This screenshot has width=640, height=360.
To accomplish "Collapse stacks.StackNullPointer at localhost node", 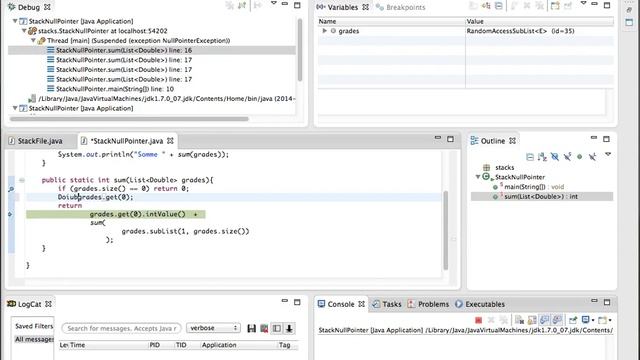I will pyautogui.click(x=24, y=31).
